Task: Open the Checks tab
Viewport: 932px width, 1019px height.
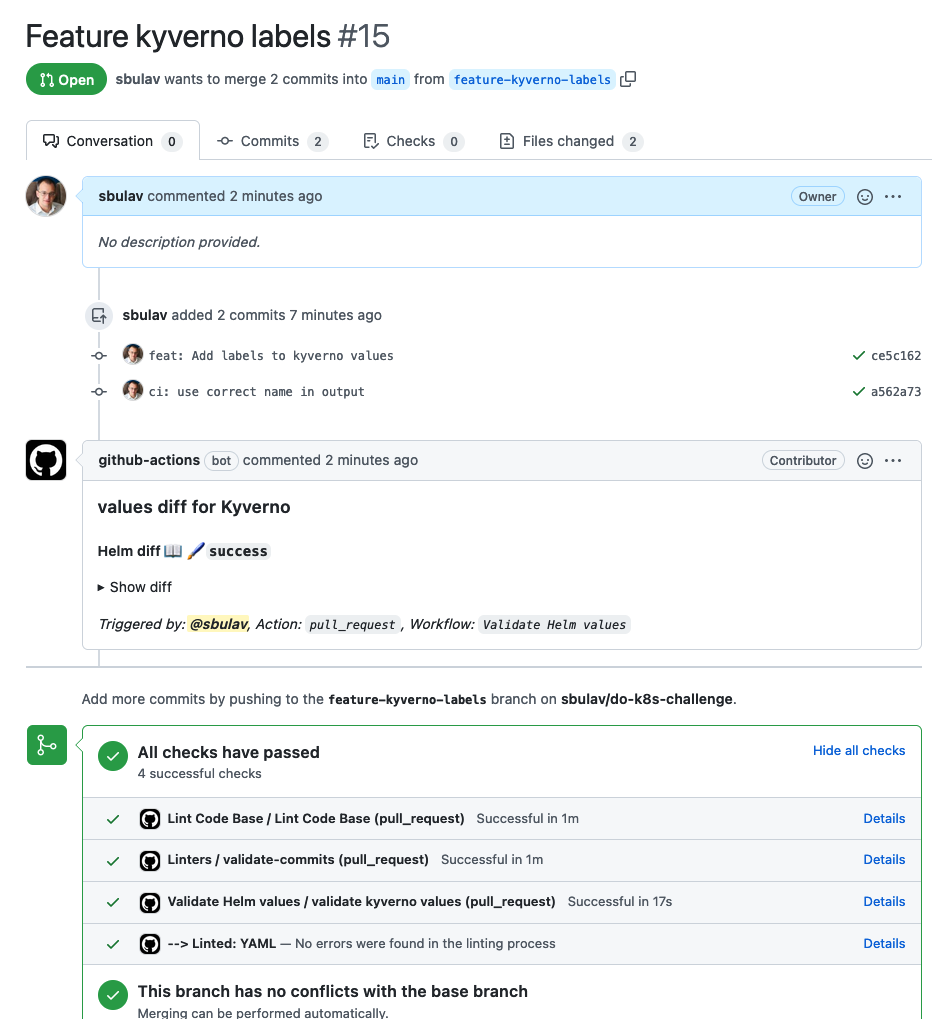Action: tap(413, 141)
